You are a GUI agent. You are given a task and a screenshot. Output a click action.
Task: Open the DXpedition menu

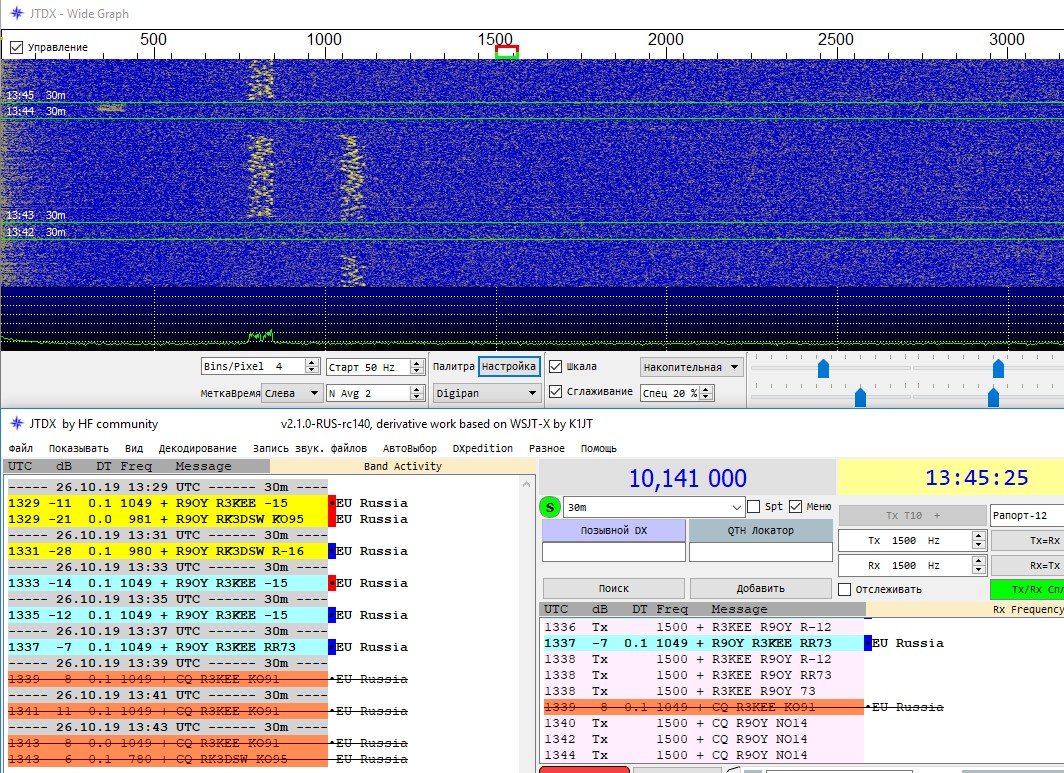point(482,448)
